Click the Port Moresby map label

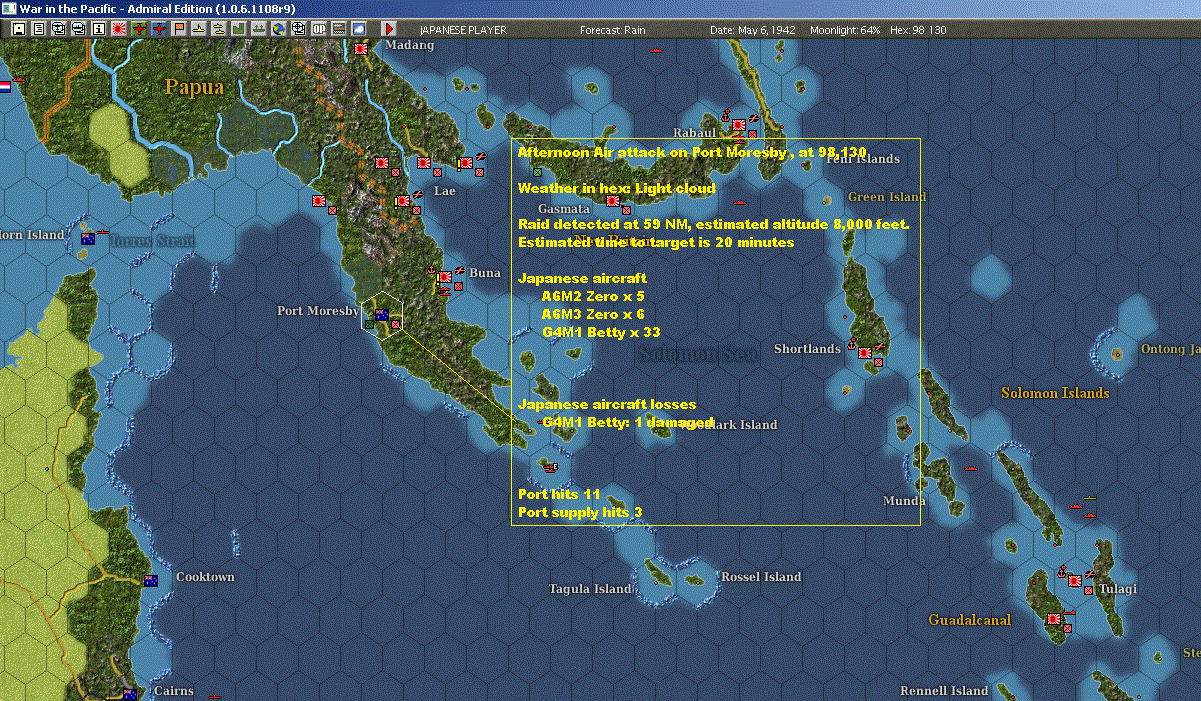coord(318,311)
